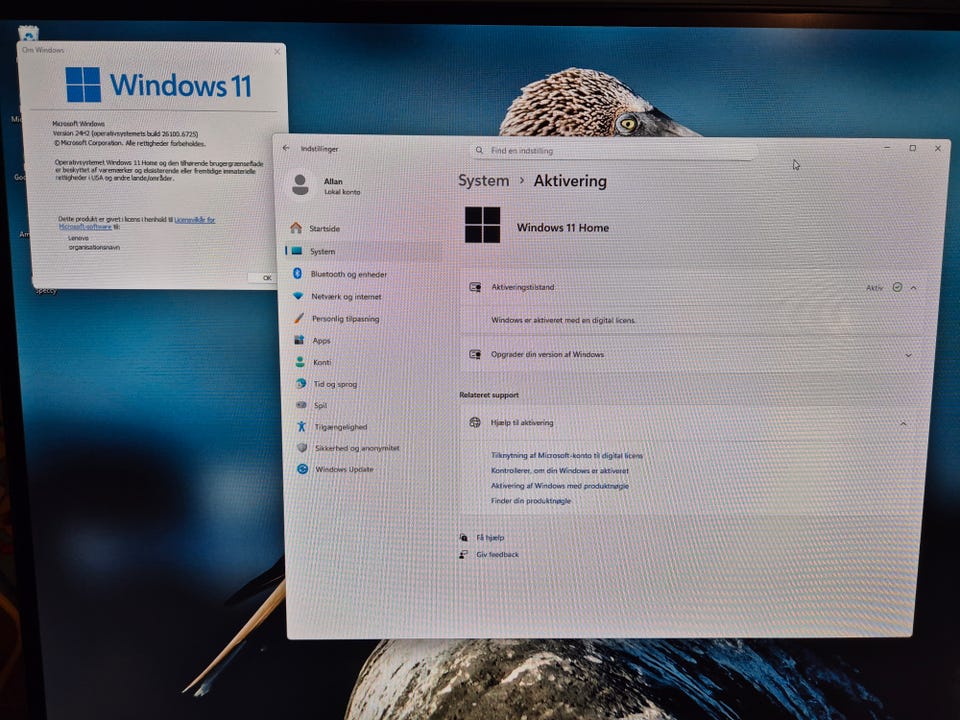Collapse the Aktiveringstilstand section chevron
Screen dimensions: 960x720
(x=913, y=288)
